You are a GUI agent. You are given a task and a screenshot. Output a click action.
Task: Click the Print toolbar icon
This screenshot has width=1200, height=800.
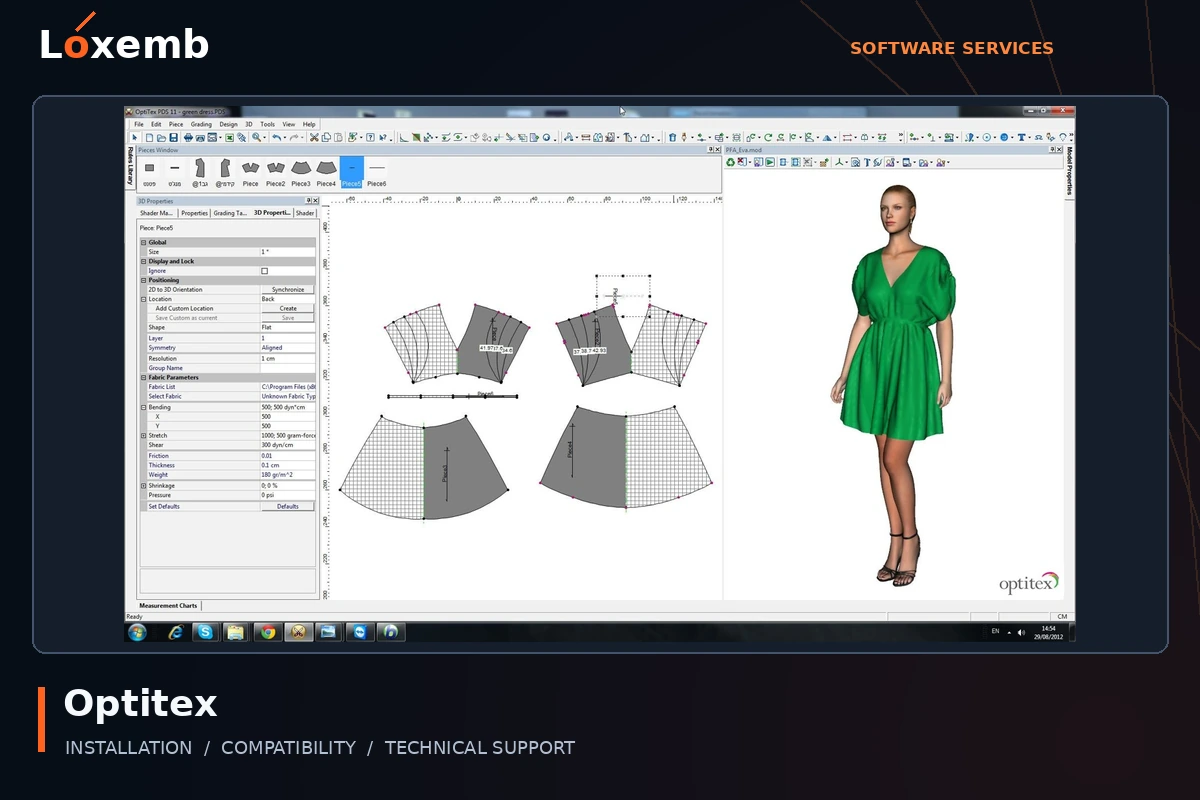tap(187, 137)
